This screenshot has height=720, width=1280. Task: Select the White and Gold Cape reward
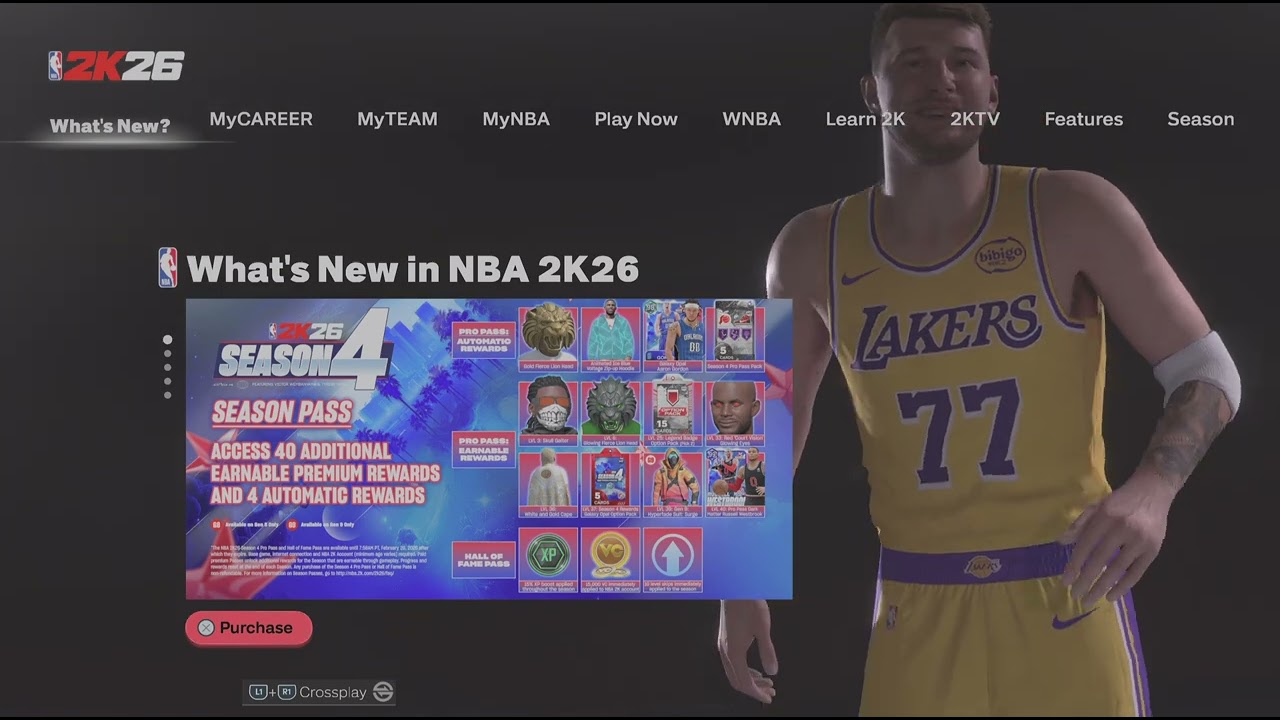pyautogui.click(x=548, y=483)
